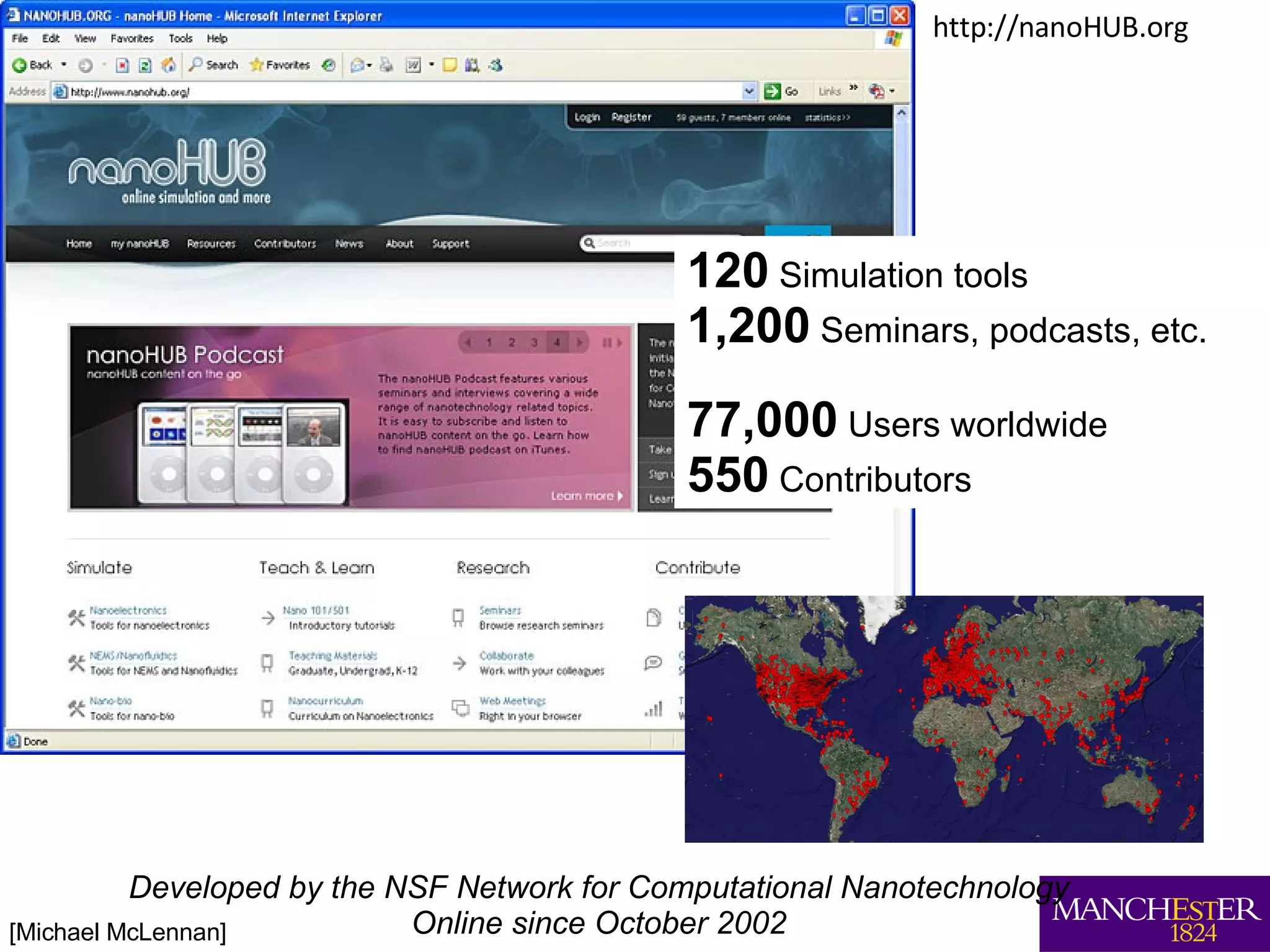Open the Resources nav tab
The width and height of the screenshot is (1270, 952).
click(211, 244)
